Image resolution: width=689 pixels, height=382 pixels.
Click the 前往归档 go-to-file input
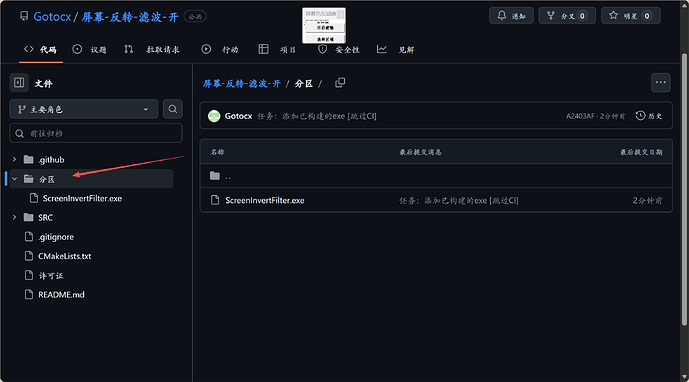pos(96,133)
